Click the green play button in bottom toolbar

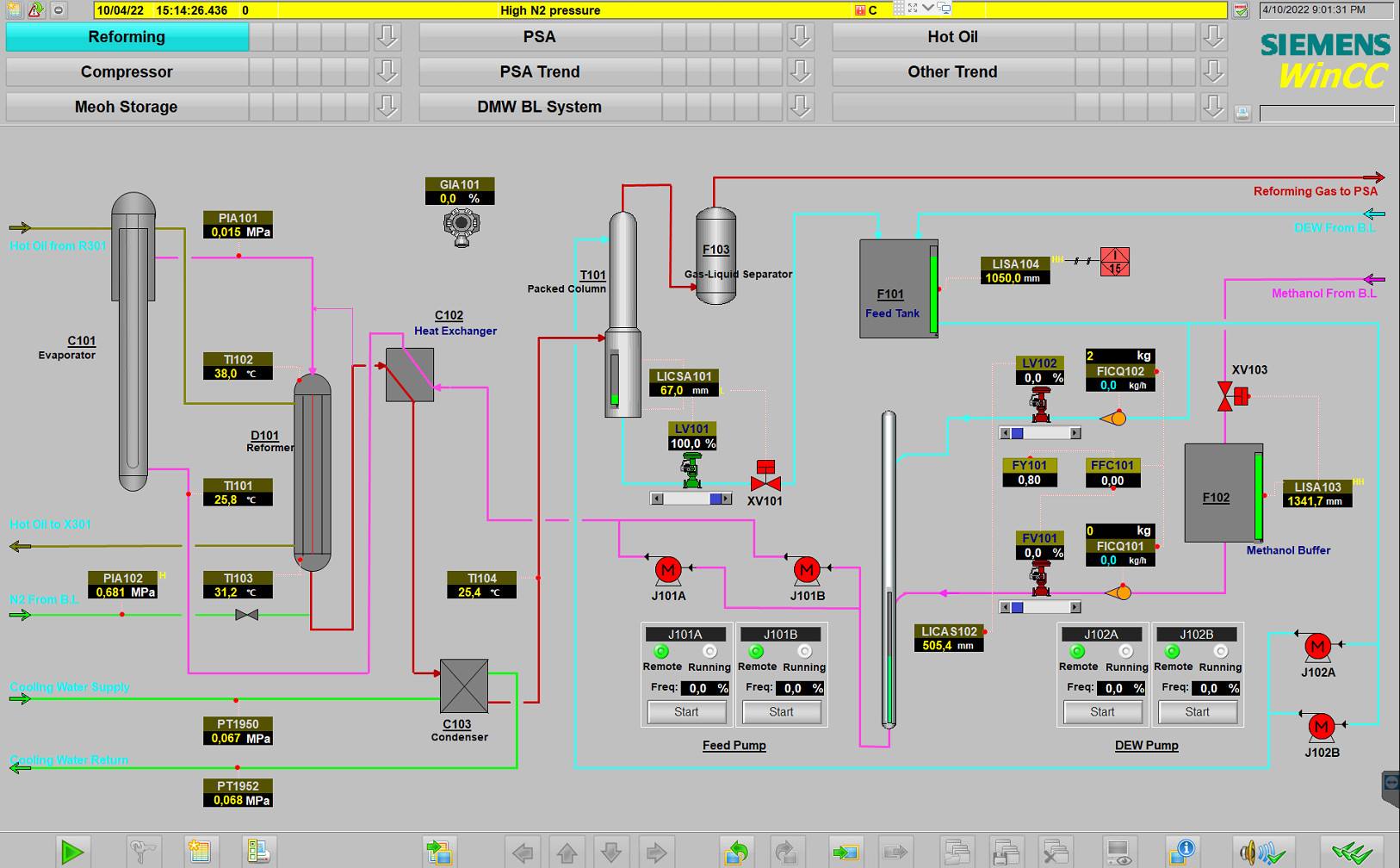point(72,852)
